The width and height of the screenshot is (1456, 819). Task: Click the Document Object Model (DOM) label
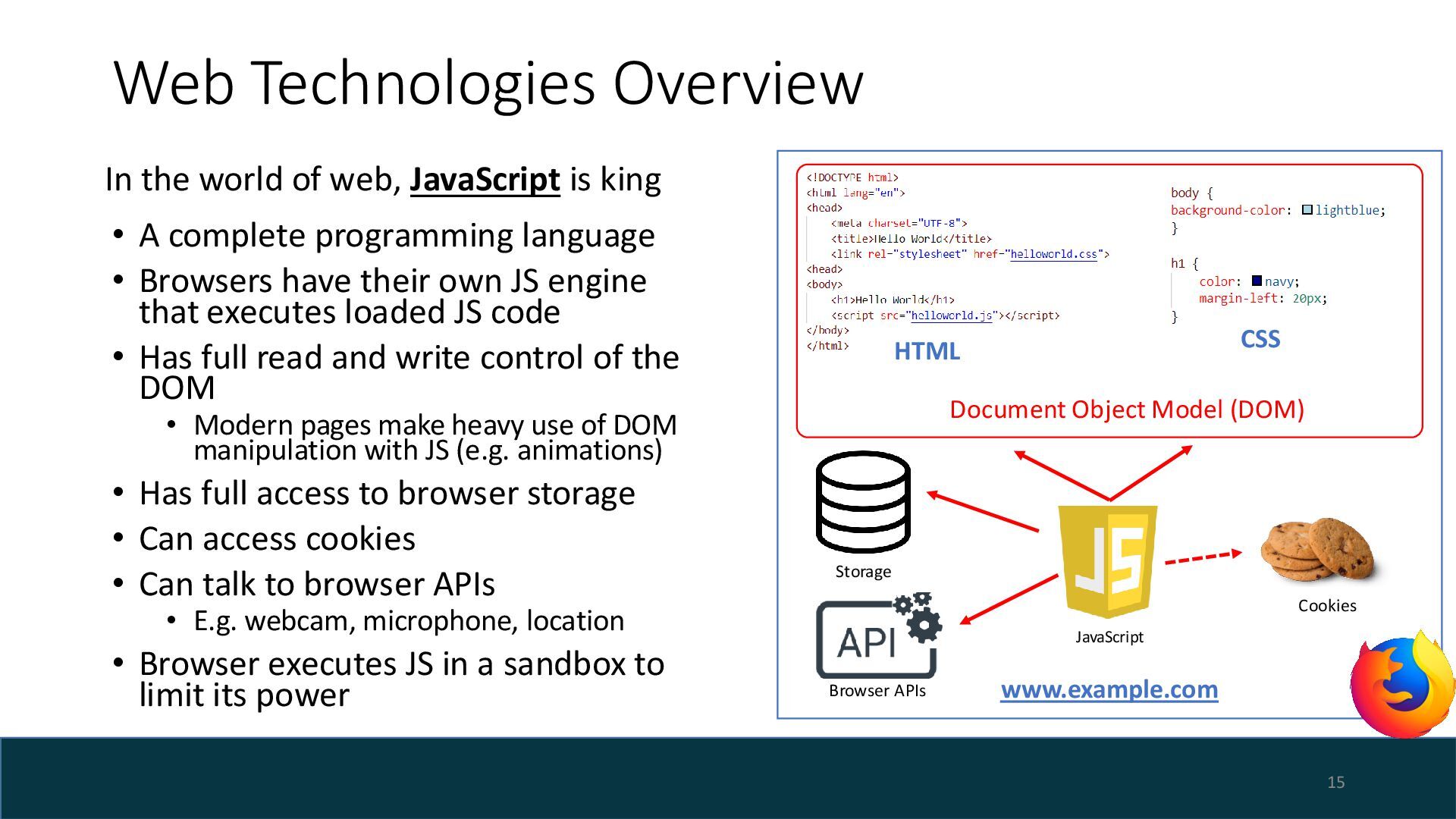click(1126, 409)
